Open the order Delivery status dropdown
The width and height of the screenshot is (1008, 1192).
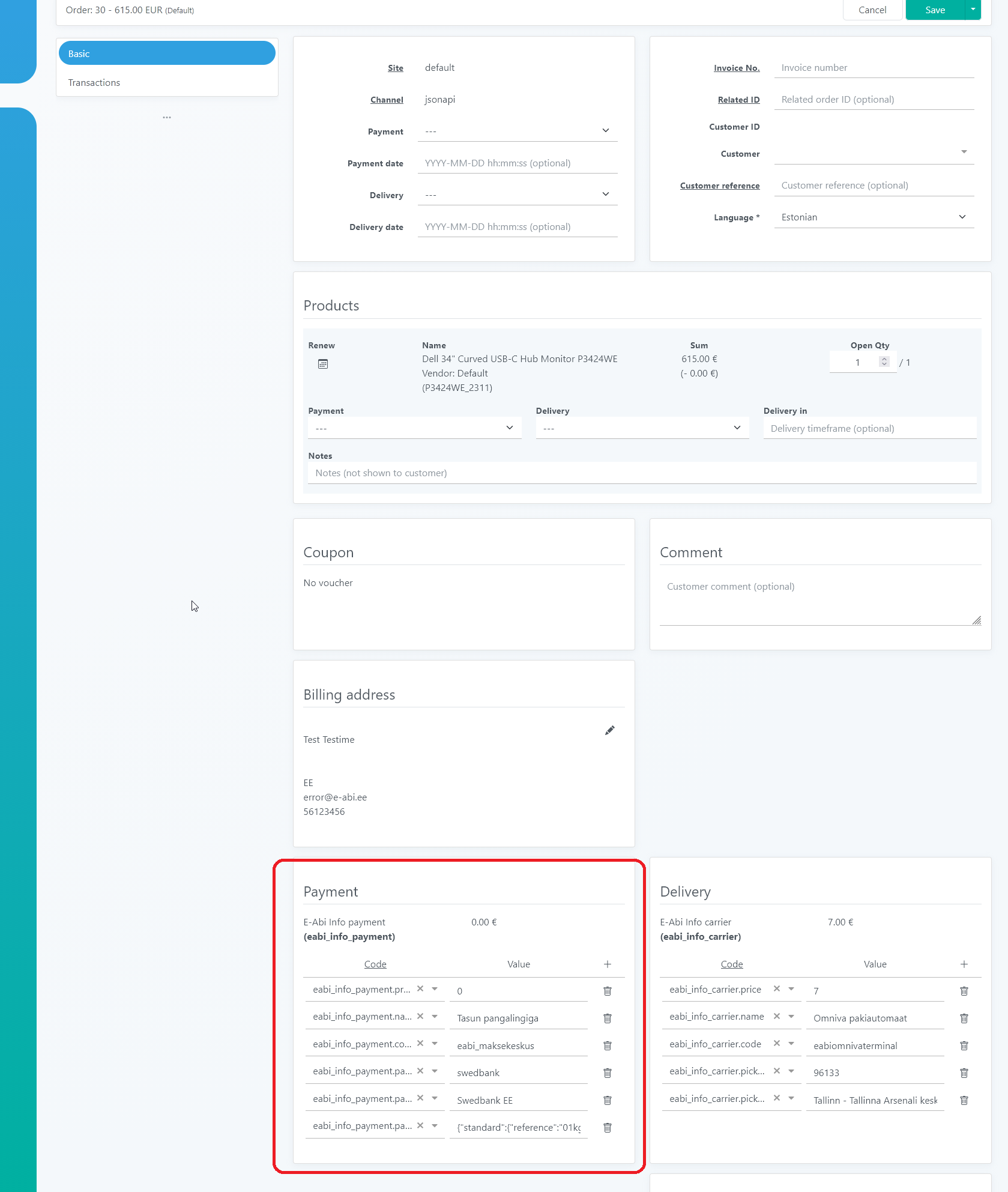click(517, 195)
